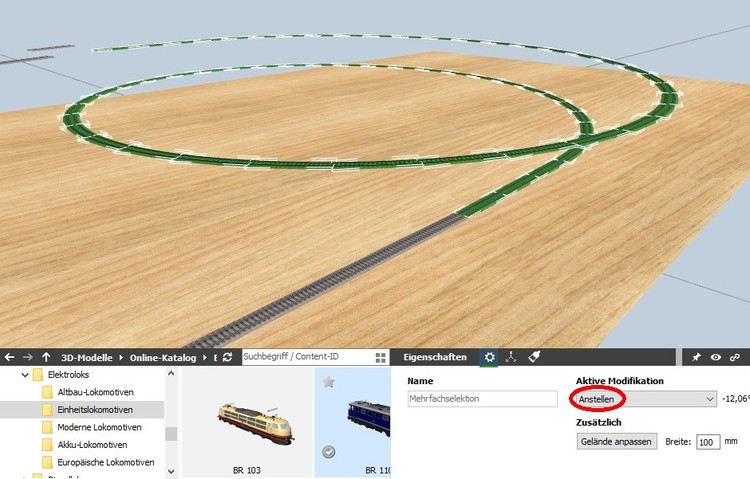Collapse the Elektroloks tree node
Viewport: 750px width, 479px height.
pyautogui.click(x=25, y=375)
